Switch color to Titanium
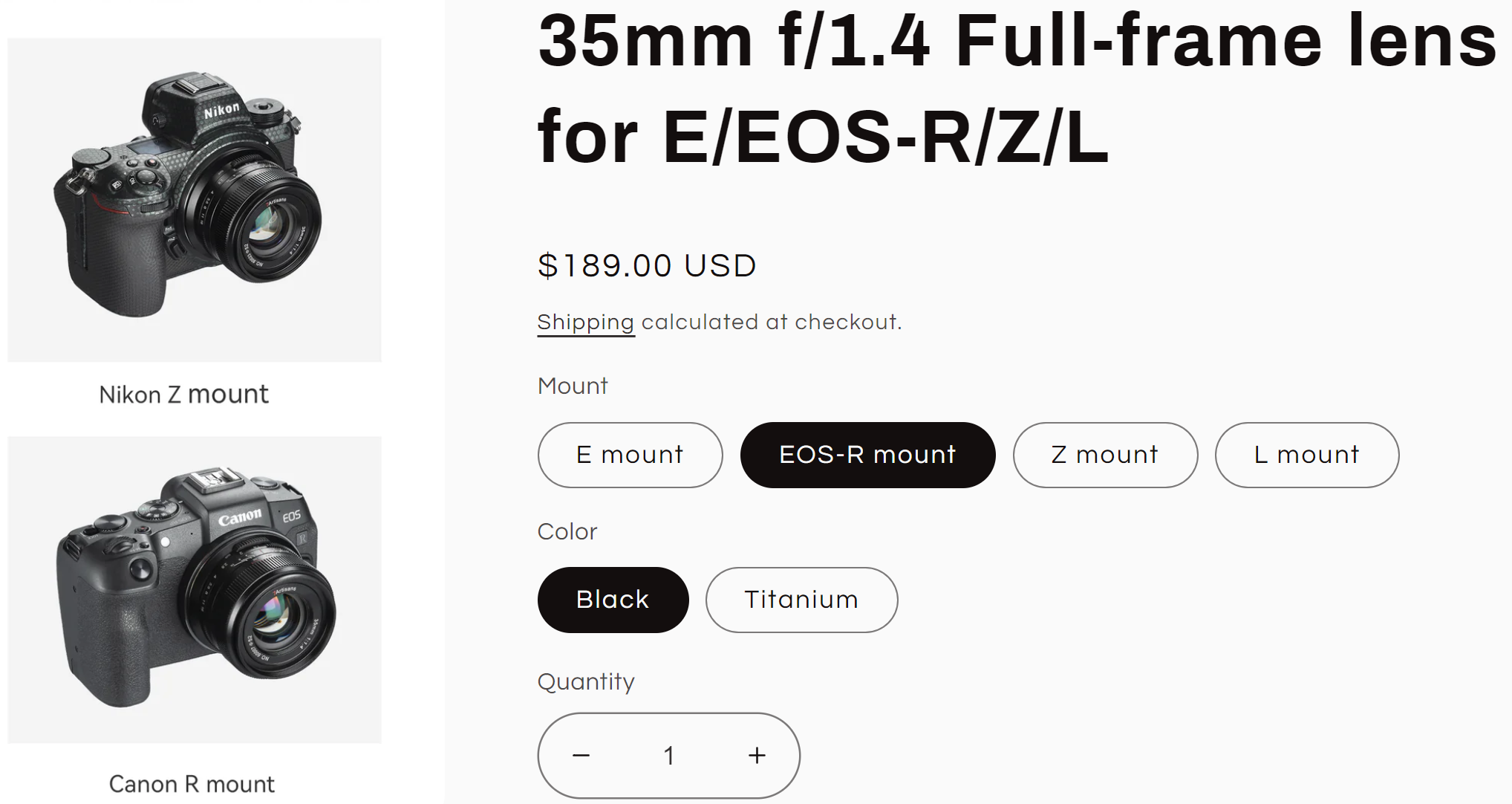Viewport: 1512px width, 804px height. pos(801,600)
